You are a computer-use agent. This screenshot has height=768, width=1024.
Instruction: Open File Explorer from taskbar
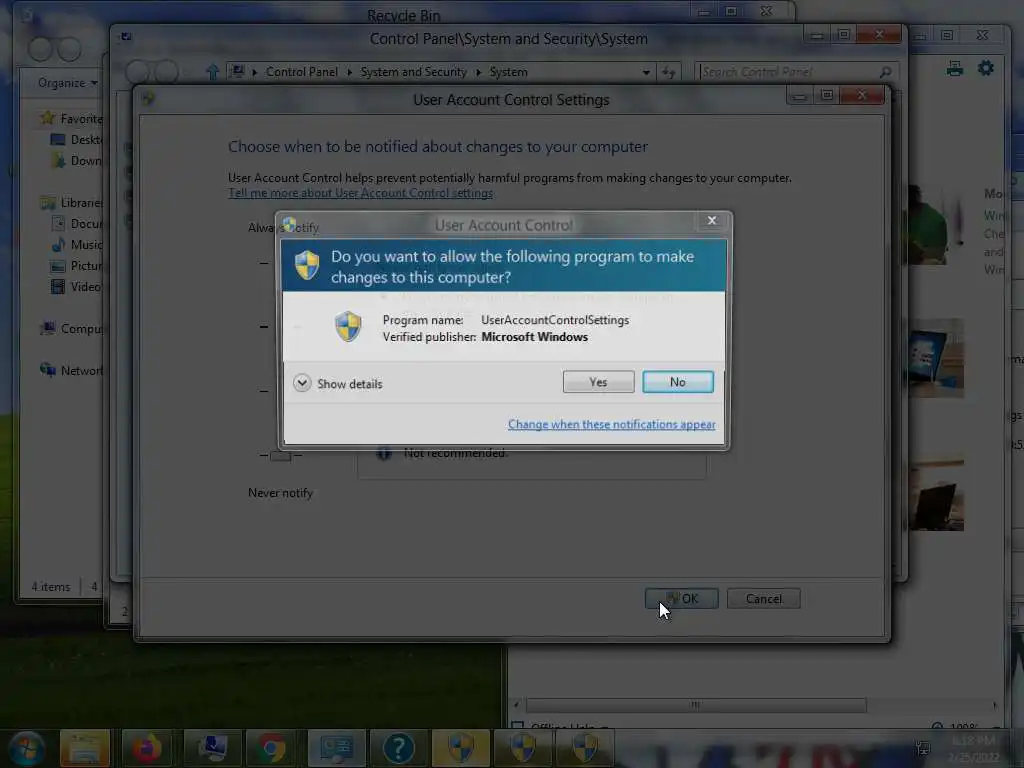tap(85, 748)
